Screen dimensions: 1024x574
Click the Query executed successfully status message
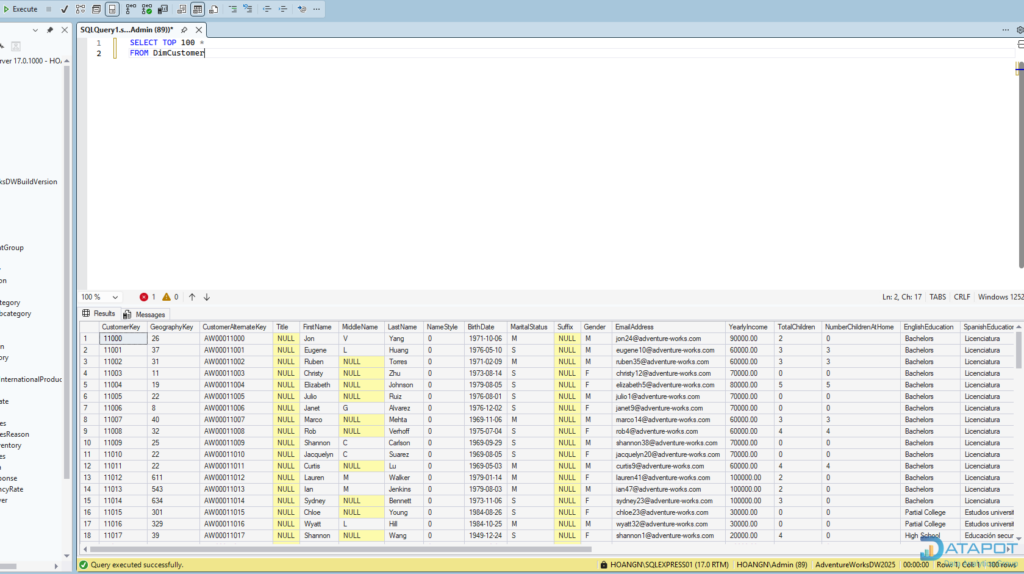pyautogui.click(x=131, y=565)
